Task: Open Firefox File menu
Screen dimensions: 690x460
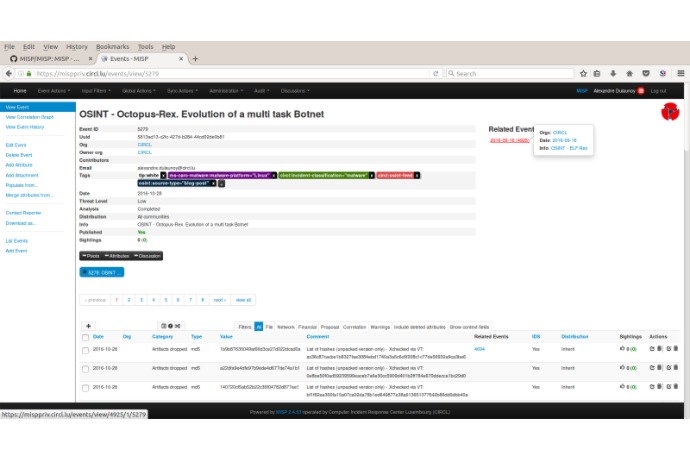Action: coord(9,47)
